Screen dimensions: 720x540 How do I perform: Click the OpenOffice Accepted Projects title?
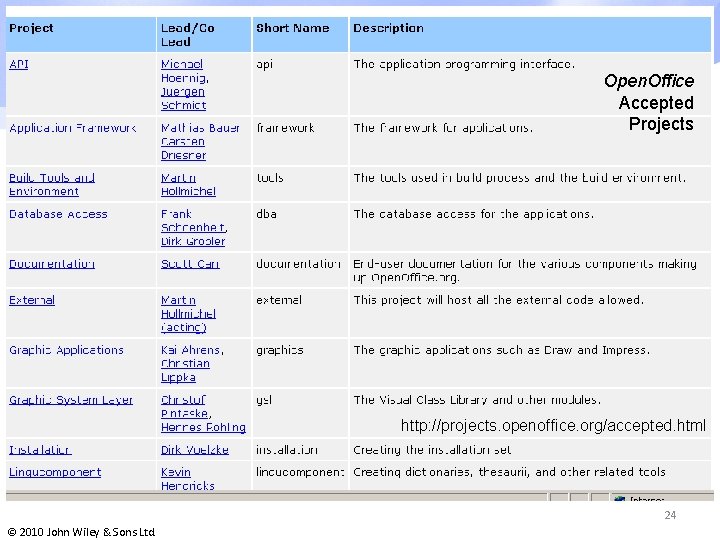pyautogui.click(x=649, y=102)
